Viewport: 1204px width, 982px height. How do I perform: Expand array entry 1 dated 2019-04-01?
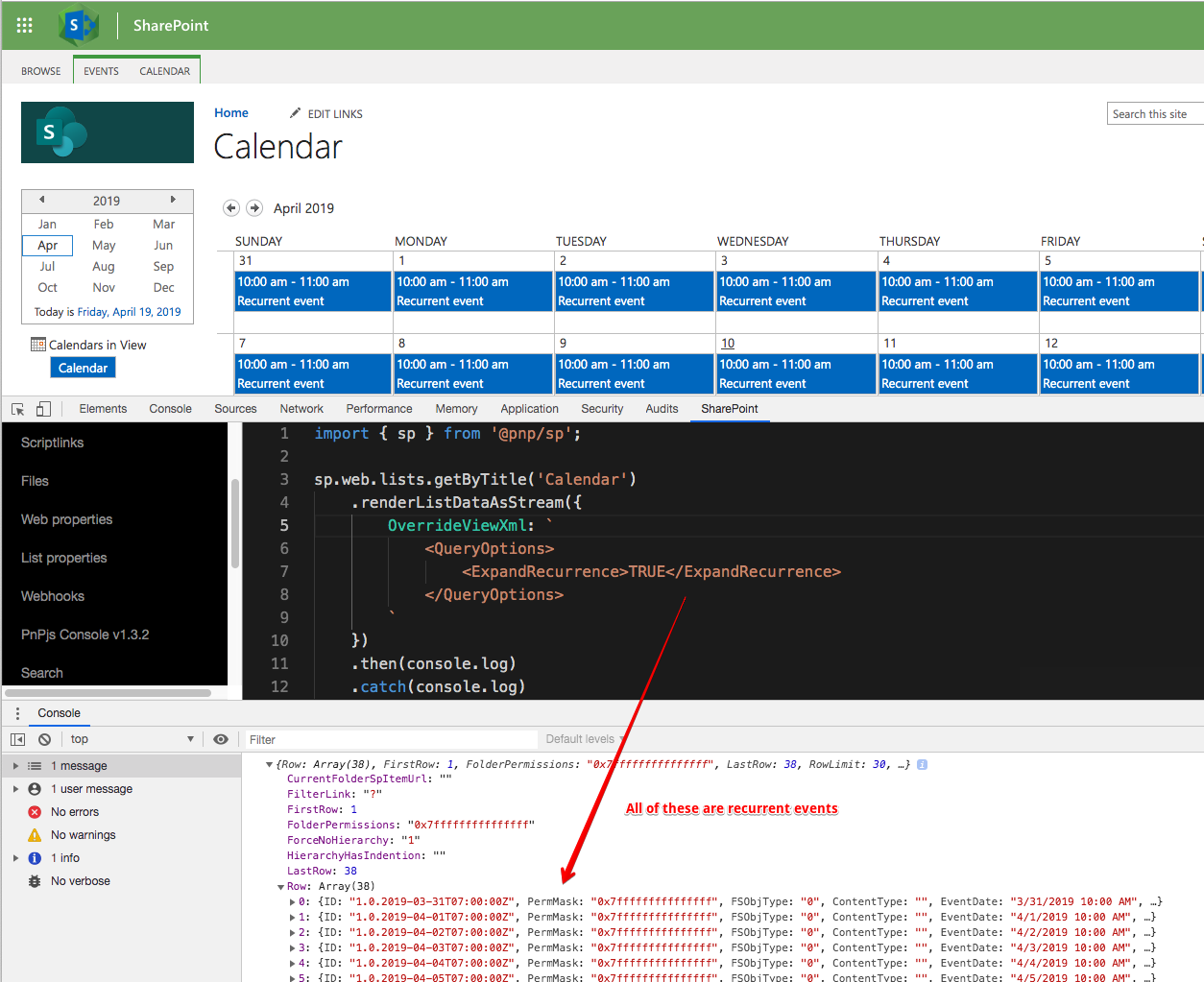[293, 918]
